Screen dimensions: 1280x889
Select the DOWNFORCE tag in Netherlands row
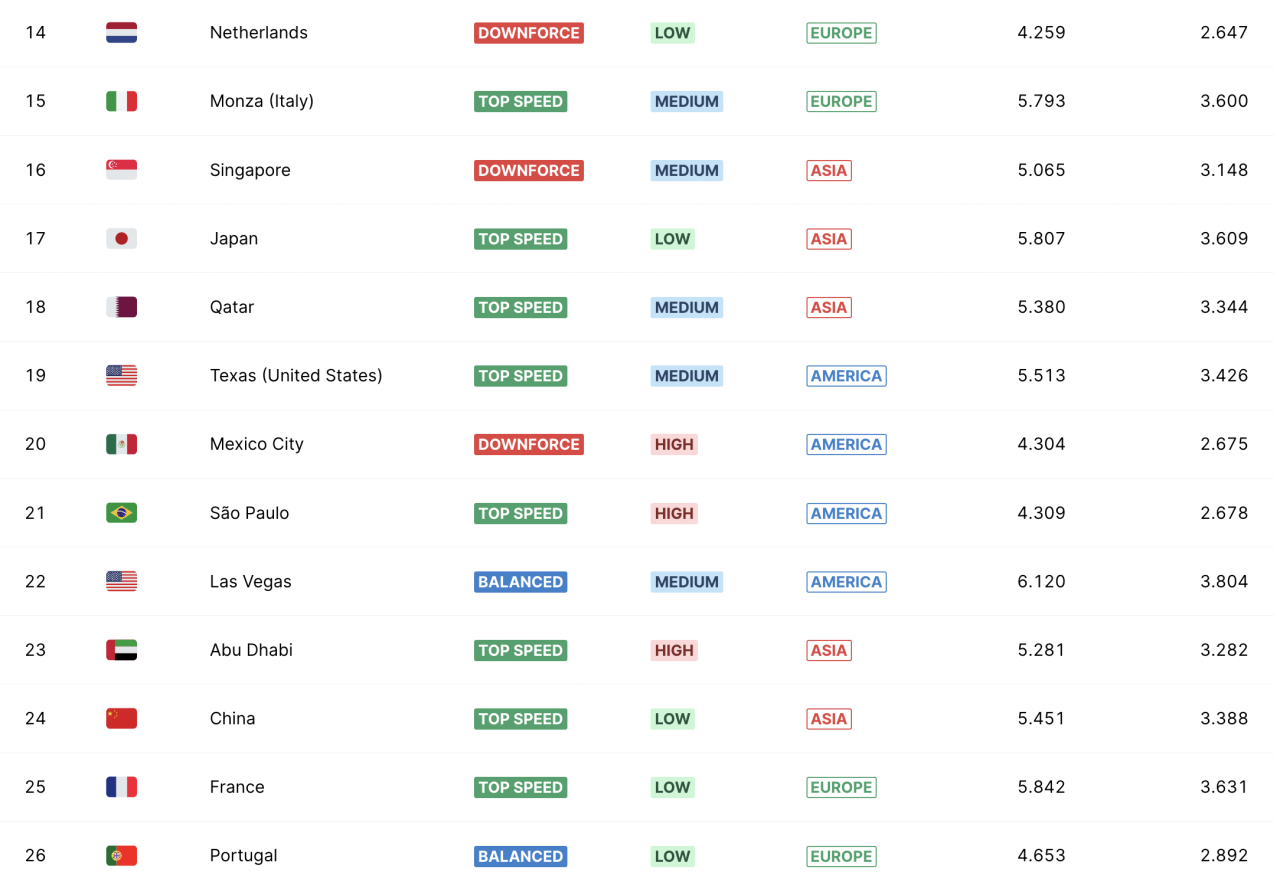[528, 33]
